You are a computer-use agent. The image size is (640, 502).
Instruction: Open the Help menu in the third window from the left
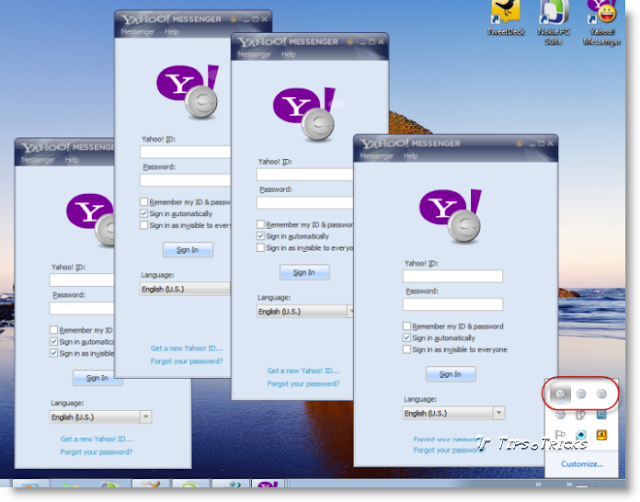tap(288, 54)
